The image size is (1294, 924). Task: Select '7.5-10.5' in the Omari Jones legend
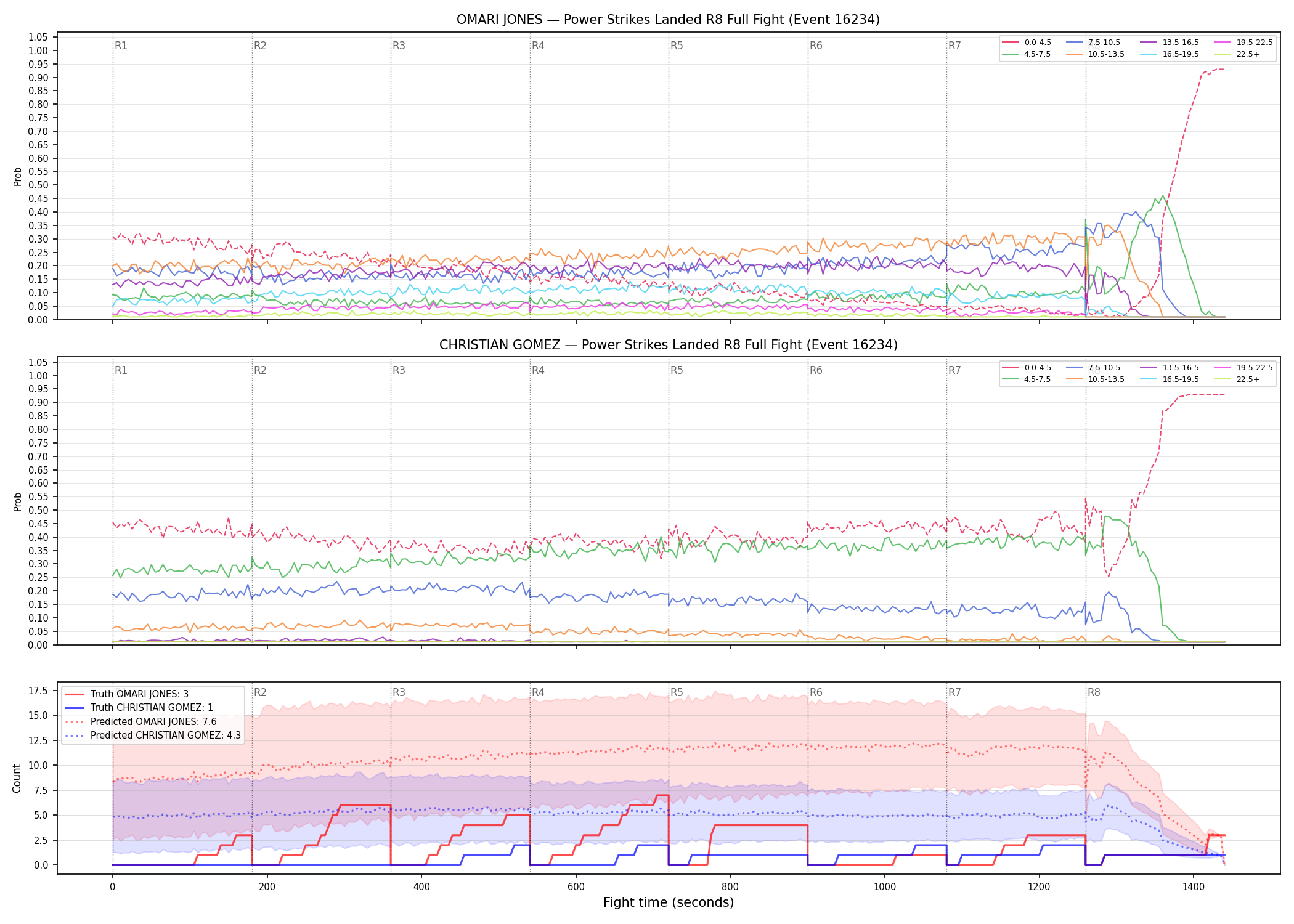(x=1104, y=43)
